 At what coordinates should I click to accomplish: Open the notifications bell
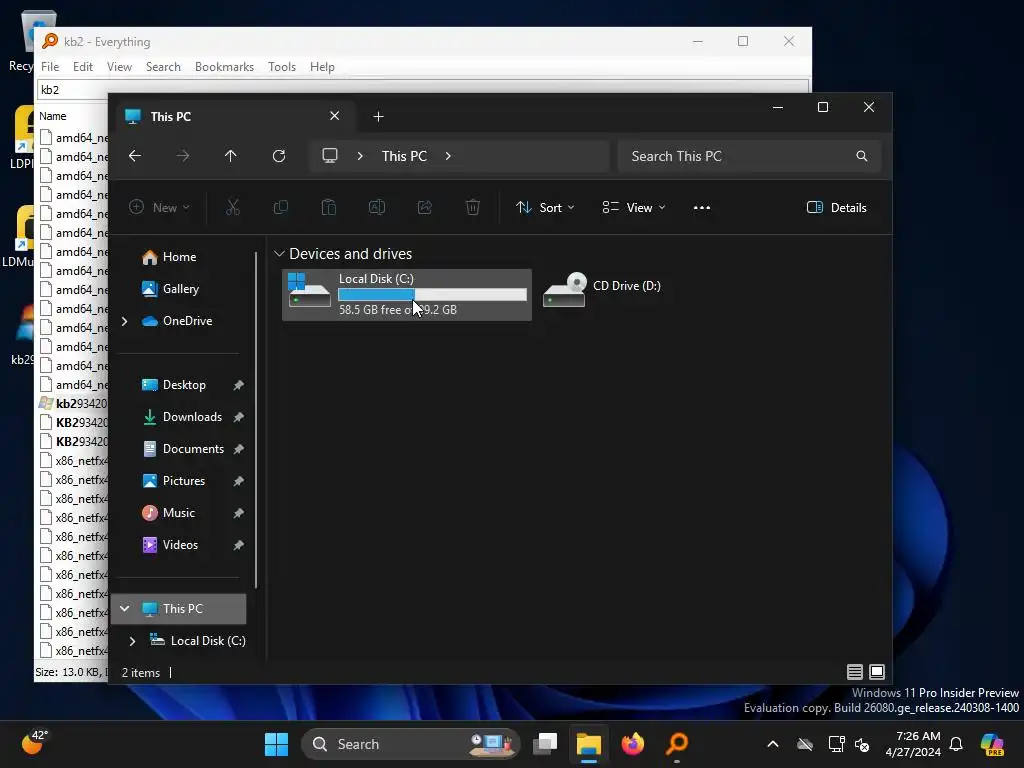pos(956,744)
